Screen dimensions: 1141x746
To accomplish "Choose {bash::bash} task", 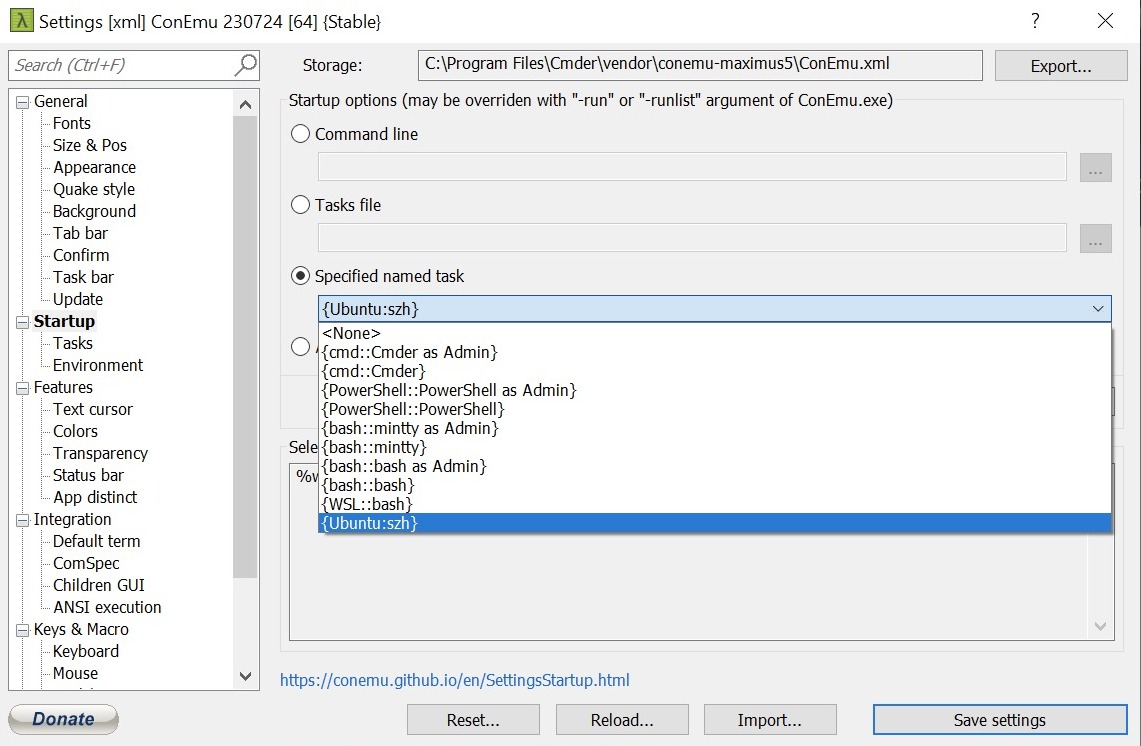I will click(x=715, y=485).
